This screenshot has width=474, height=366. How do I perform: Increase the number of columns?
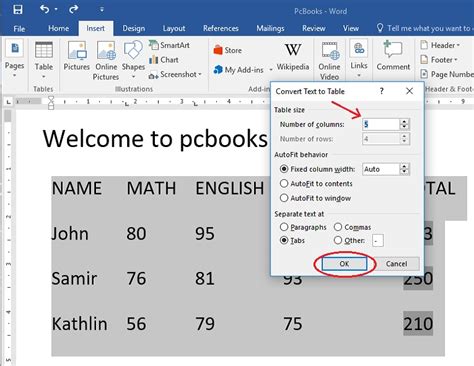coord(404,122)
